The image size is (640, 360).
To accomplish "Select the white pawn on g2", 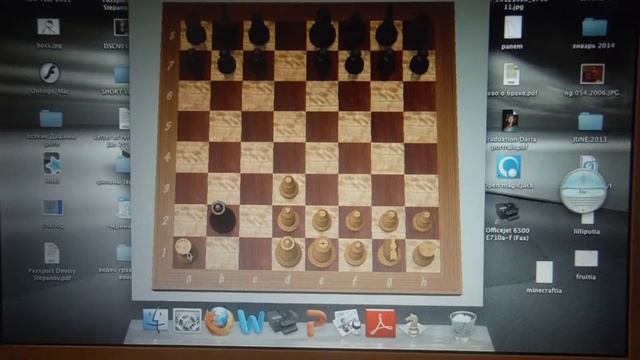I will tap(388, 220).
